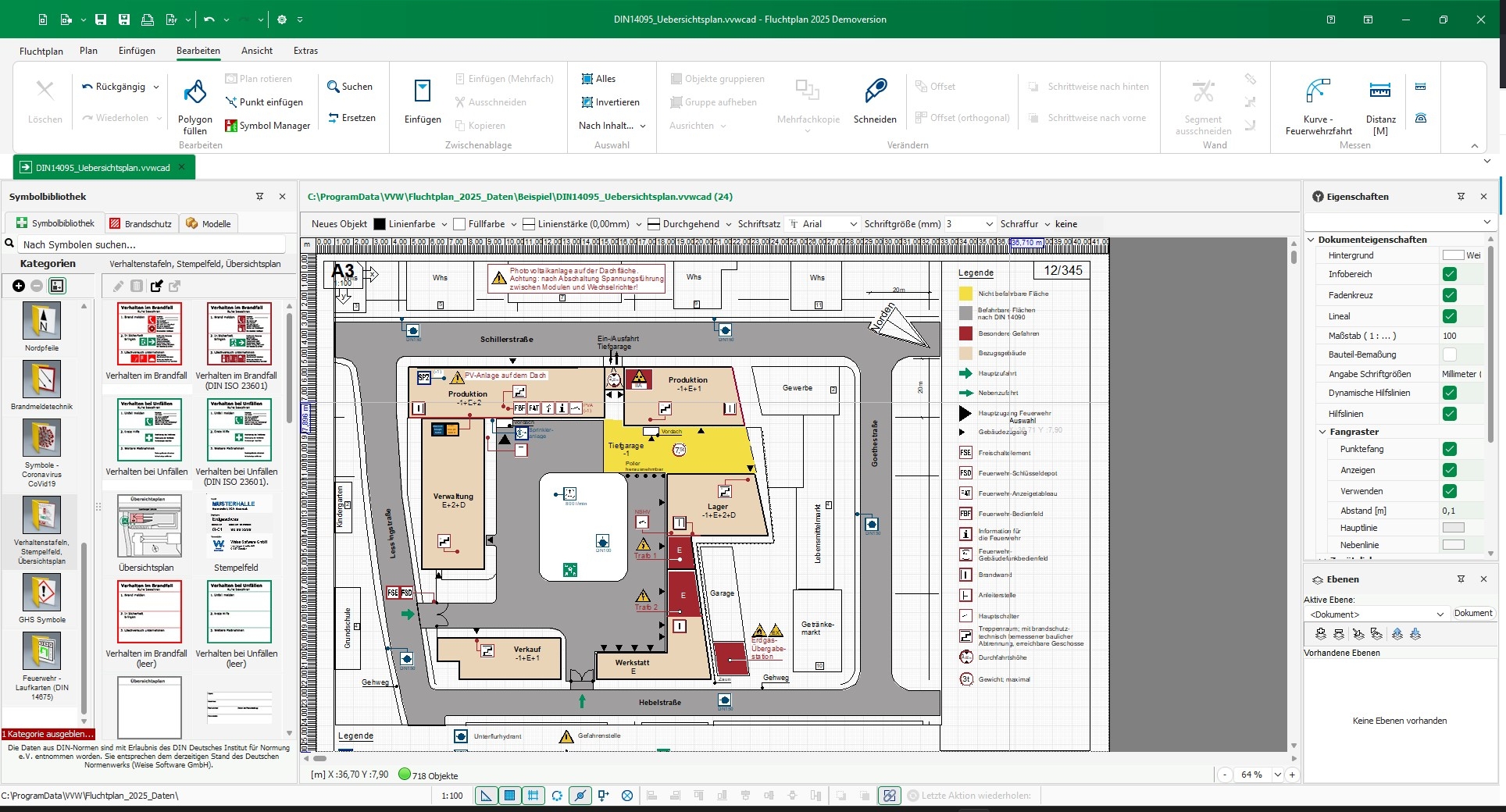This screenshot has height=812, width=1506.
Task: Add a new category with plus icon
Action: 19,286
